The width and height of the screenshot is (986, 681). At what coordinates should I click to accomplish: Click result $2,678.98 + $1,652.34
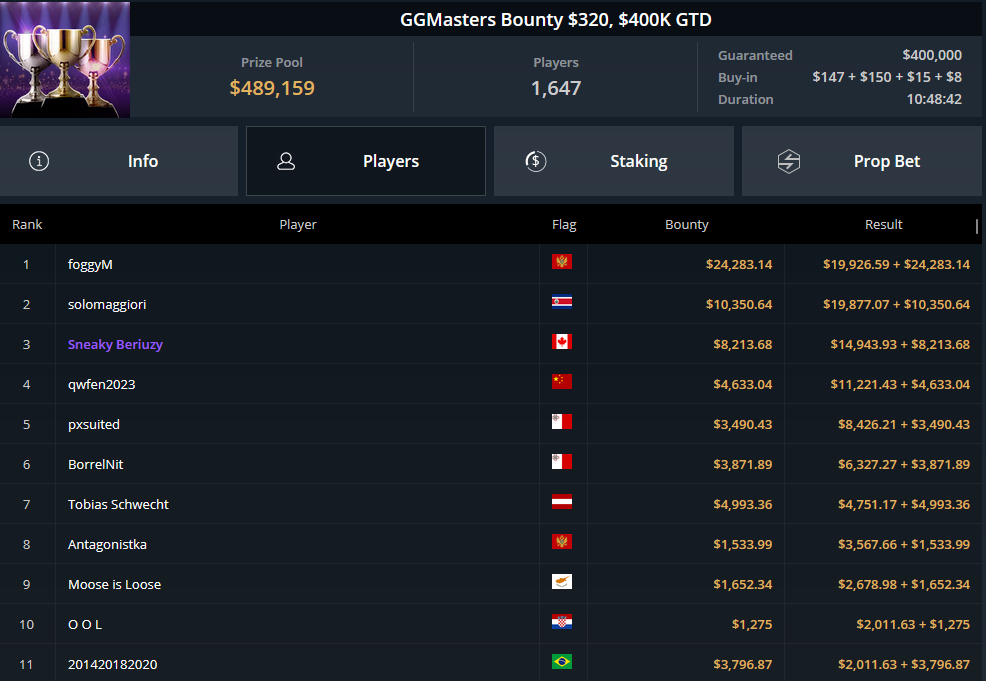pos(904,584)
